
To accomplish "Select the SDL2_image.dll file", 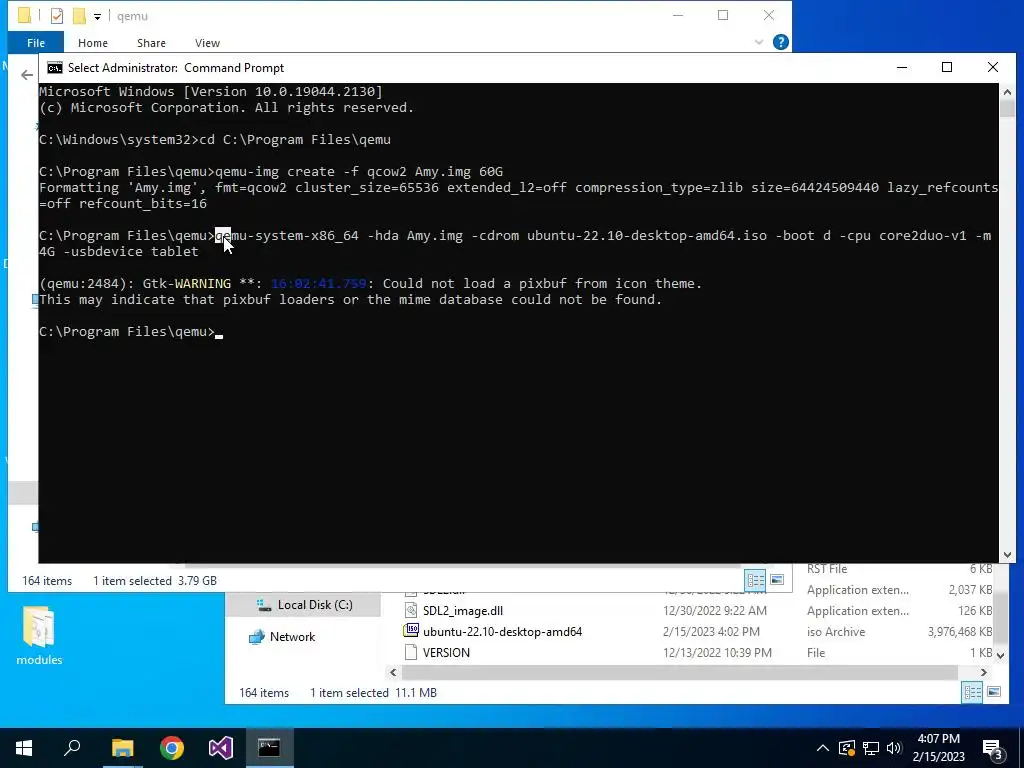I will pyautogui.click(x=462, y=611).
